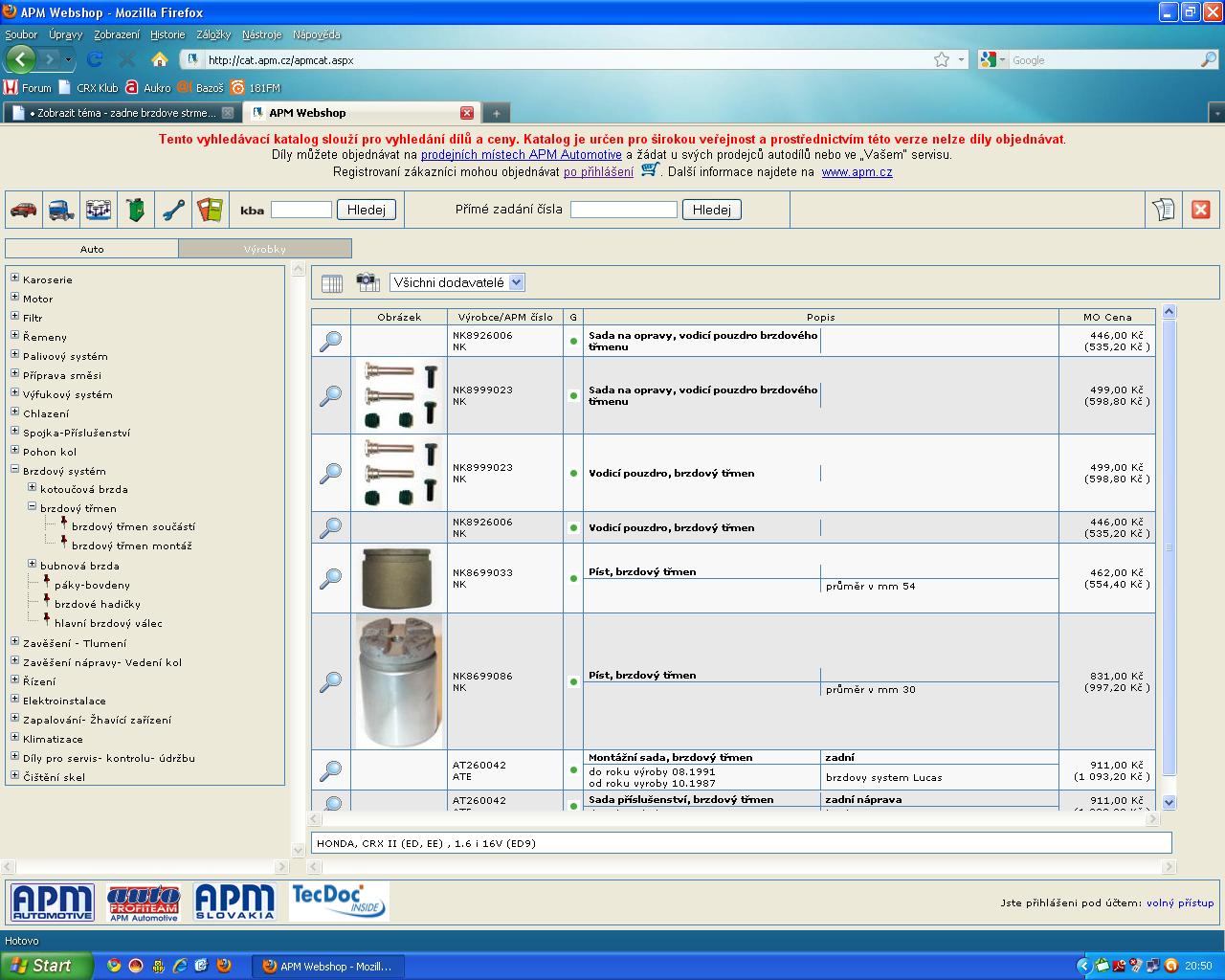This screenshot has height=980, width=1225.
Task: Follow the www.apm.cz link
Action: [857, 172]
